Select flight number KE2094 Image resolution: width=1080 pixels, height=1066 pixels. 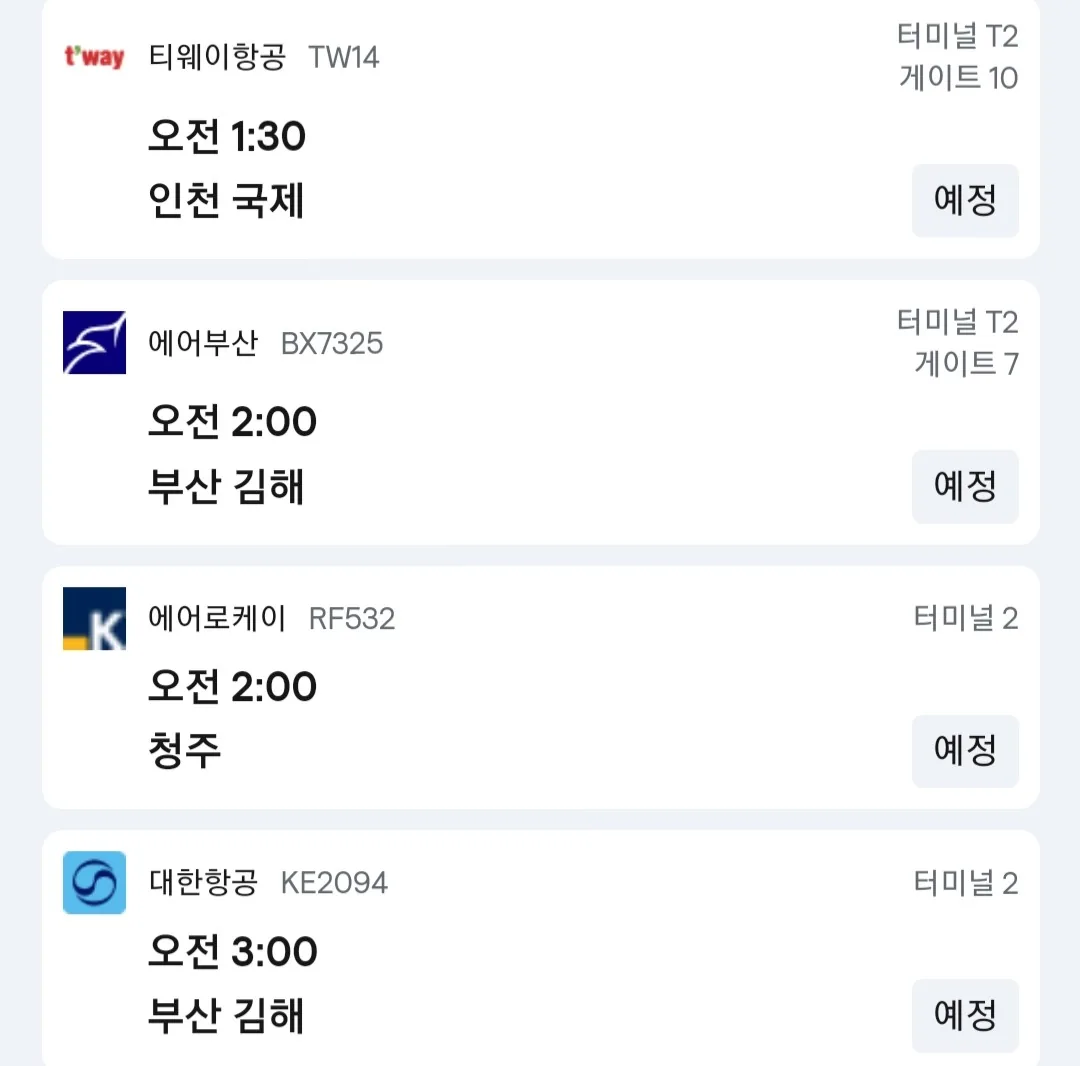coord(335,884)
